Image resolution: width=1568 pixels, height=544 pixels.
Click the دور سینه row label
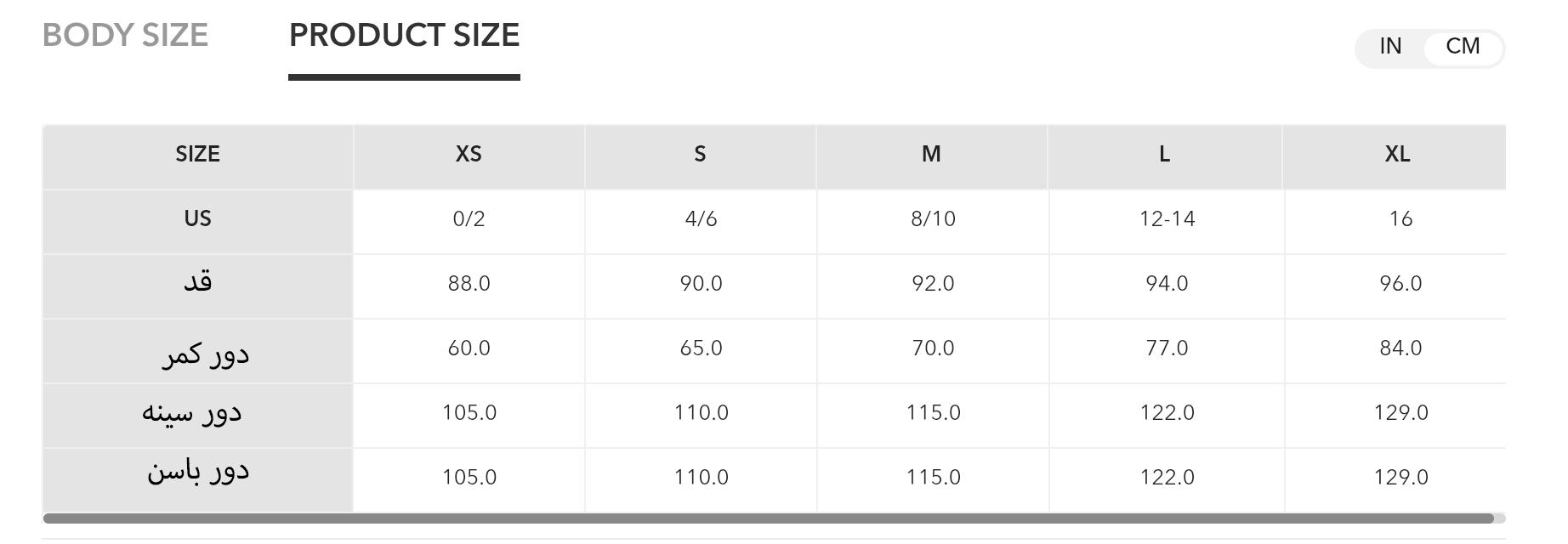192,414
